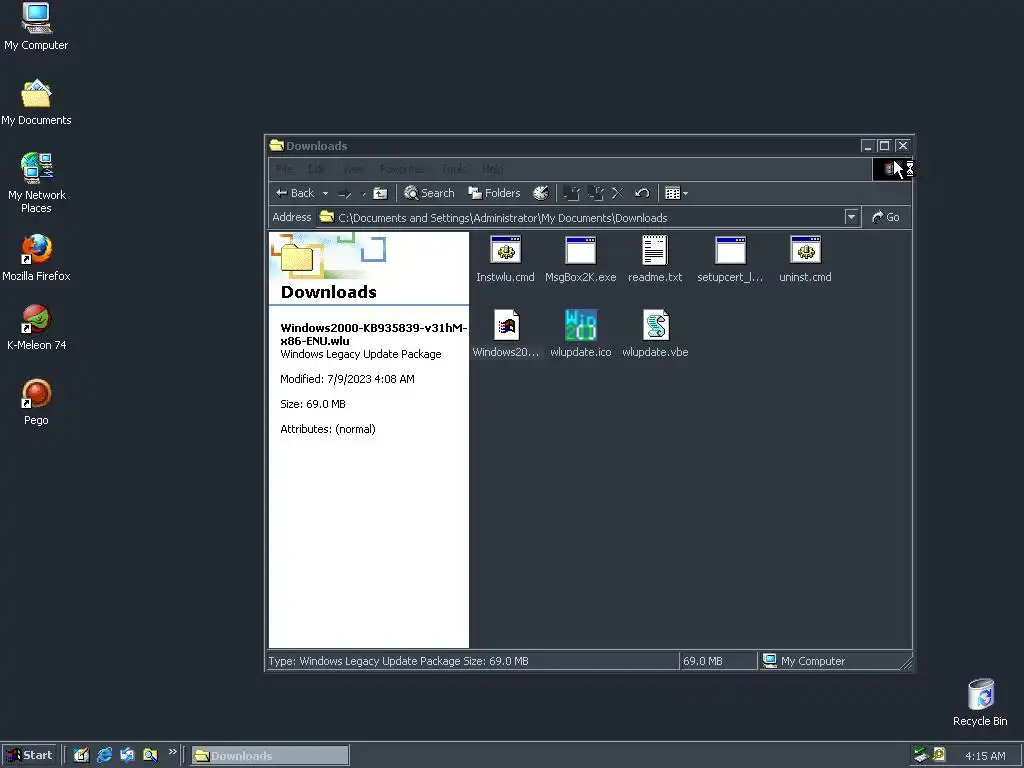Click the Undo toolbar icon
Screen dimensions: 1024x768
click(641, 193)
